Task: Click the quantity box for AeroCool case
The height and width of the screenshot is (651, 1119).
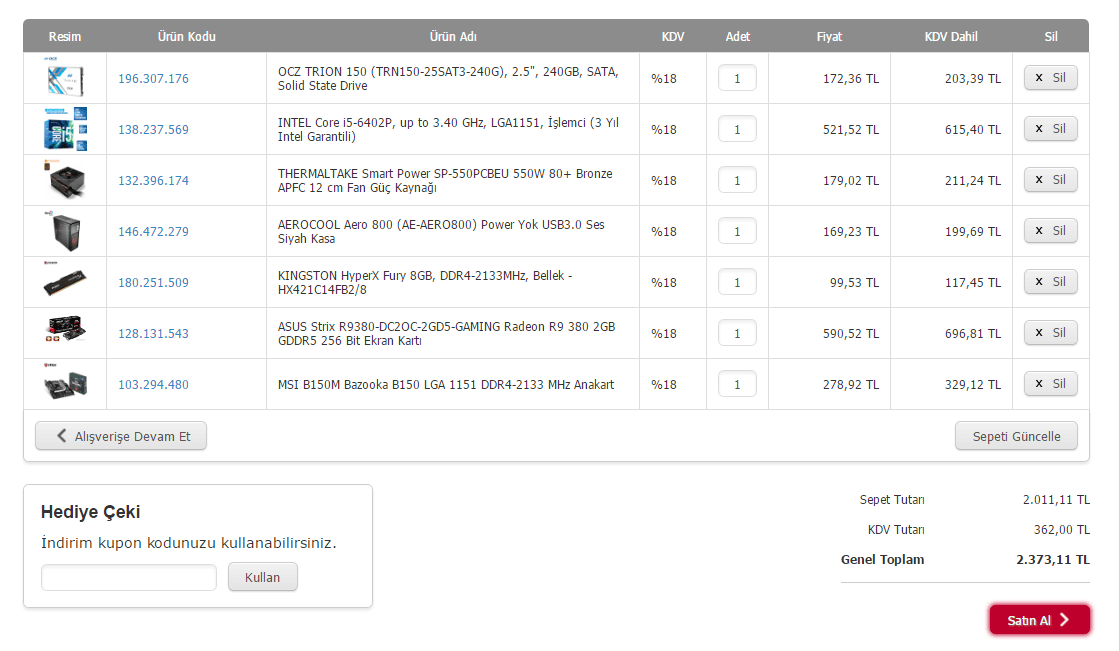Action: click(737, 231)
